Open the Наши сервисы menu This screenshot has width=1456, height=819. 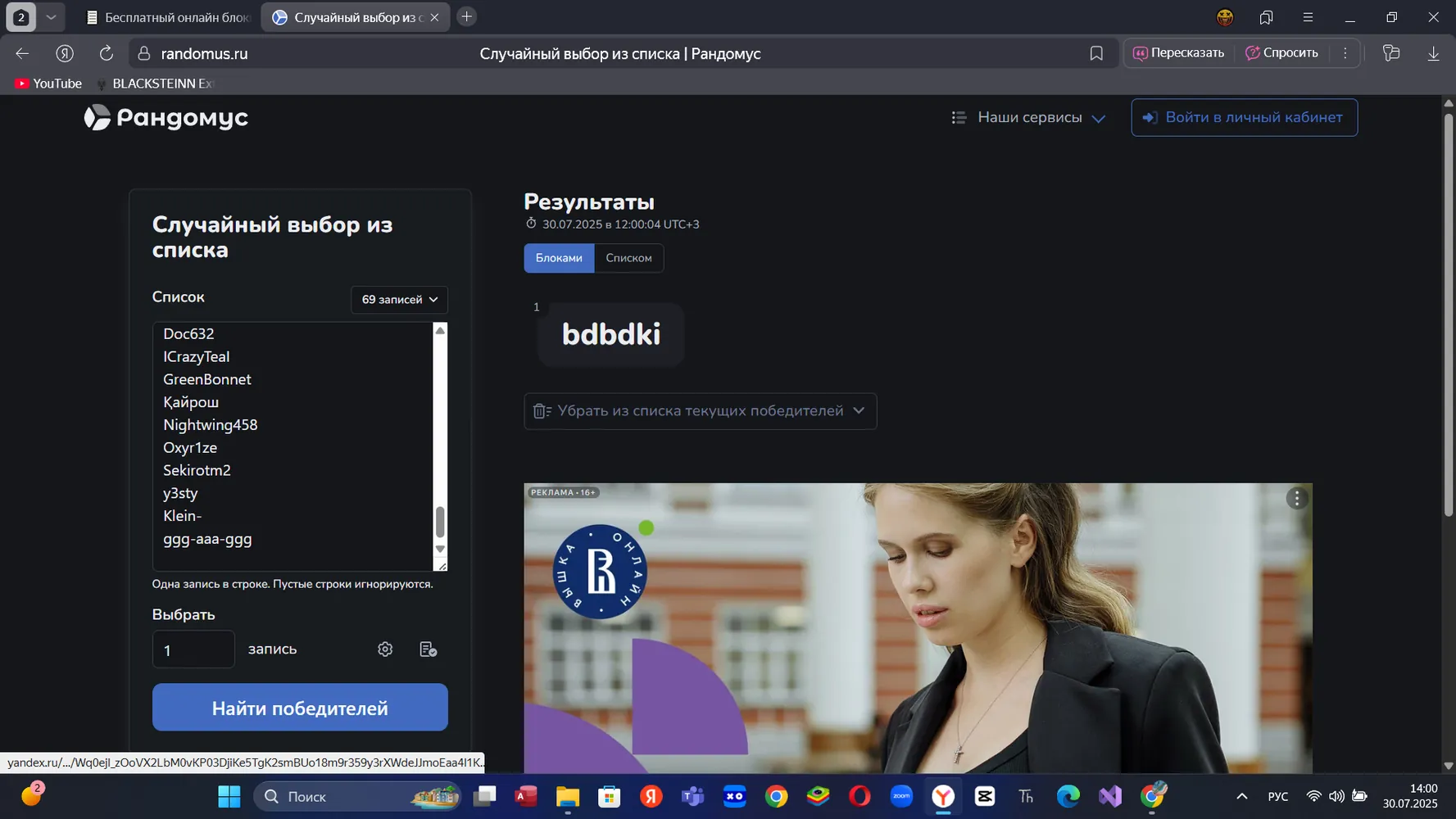(x=1028, y=118)
